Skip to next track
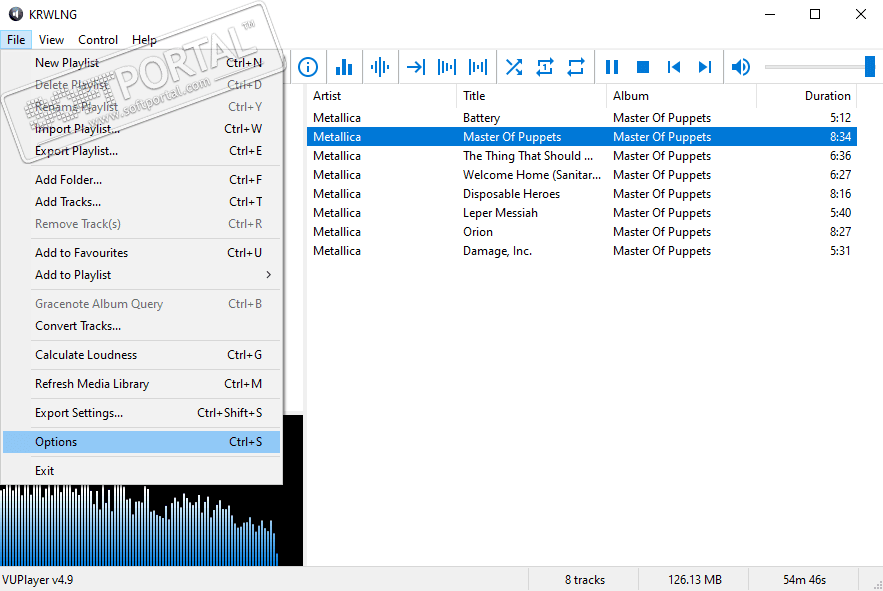Screen dimensions: 883x591 (704, 67)
